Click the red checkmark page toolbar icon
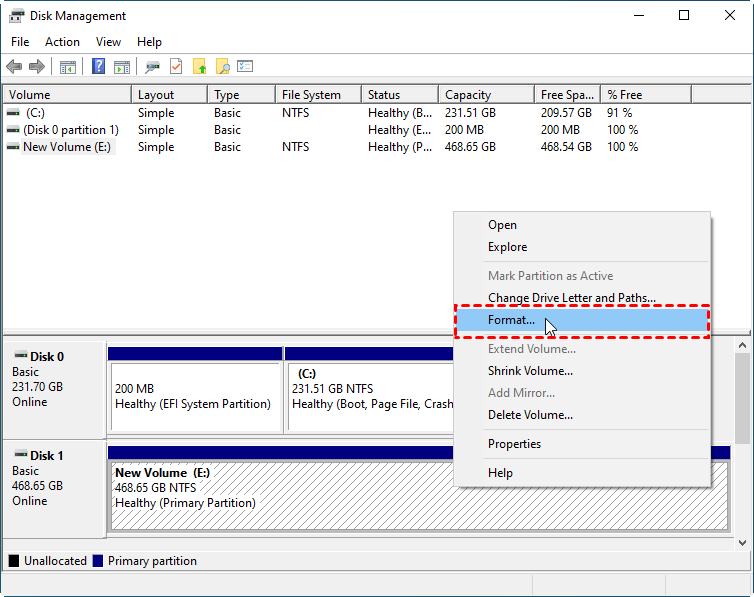Screen dimensions: 754x597 [176, 67]
